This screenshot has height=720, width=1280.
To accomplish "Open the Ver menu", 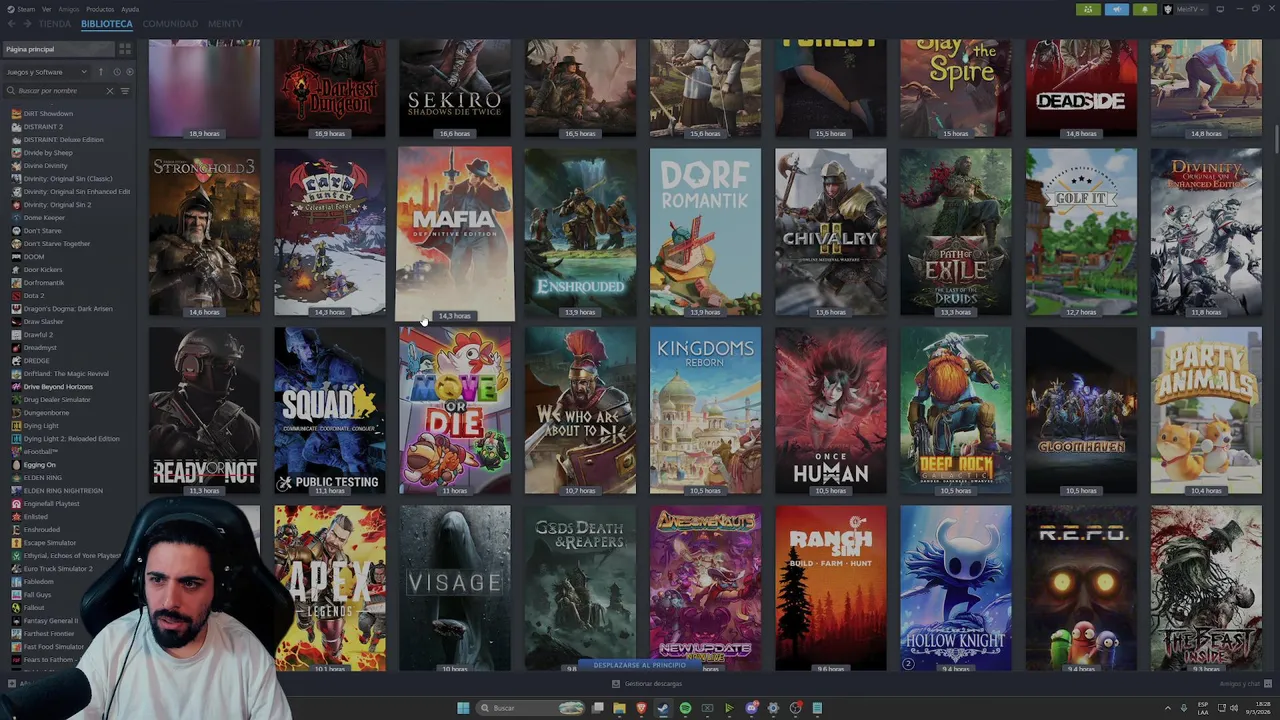I will point(46,9).
